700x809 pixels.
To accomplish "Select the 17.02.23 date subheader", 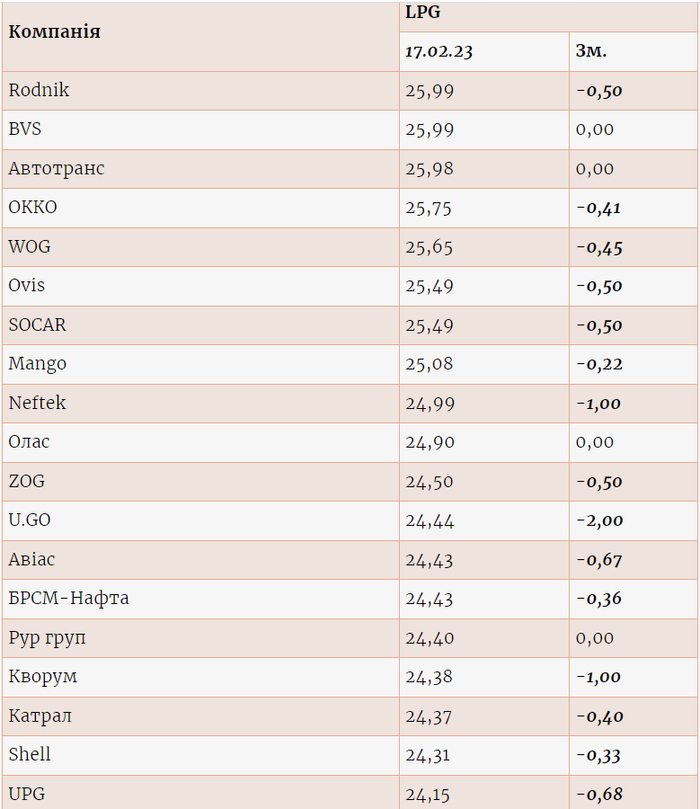I will coord(439,52).
